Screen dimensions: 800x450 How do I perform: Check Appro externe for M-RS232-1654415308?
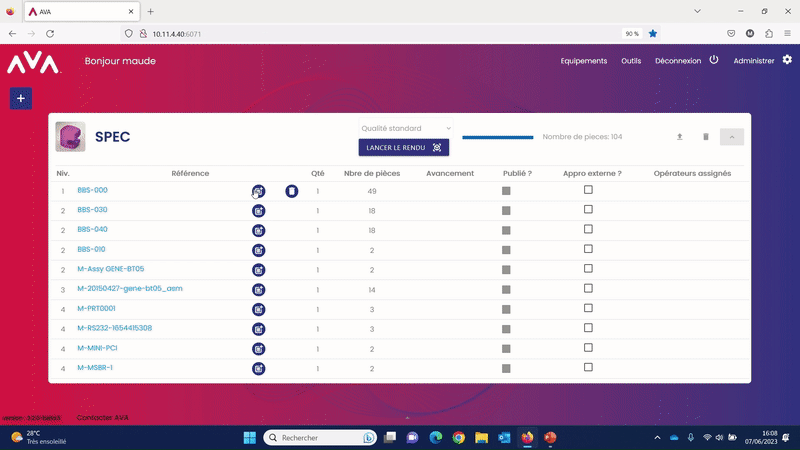click(x=588, y=328)
